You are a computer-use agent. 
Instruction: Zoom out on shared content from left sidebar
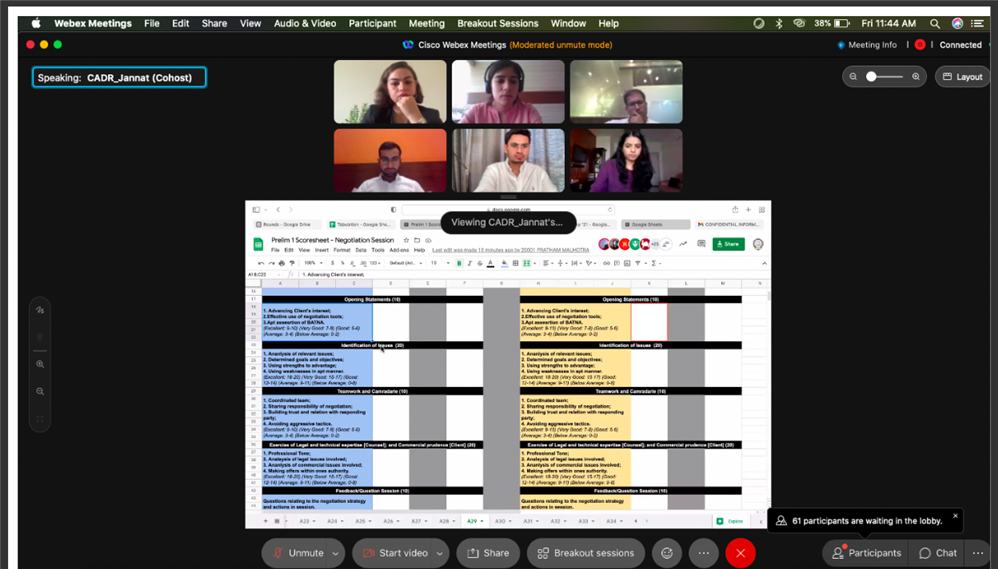point(40,391)
